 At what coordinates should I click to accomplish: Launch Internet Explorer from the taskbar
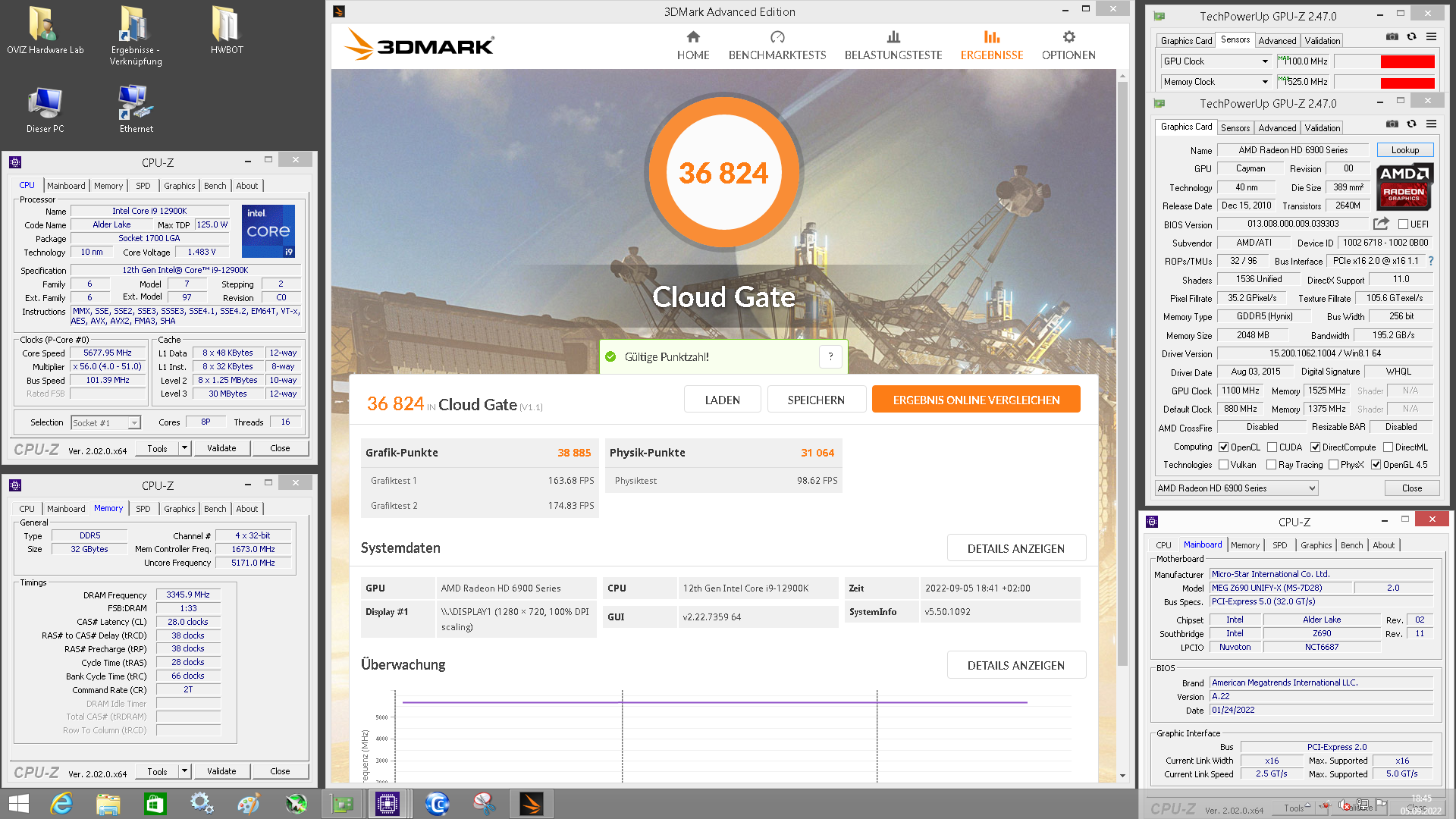[61, 804]
